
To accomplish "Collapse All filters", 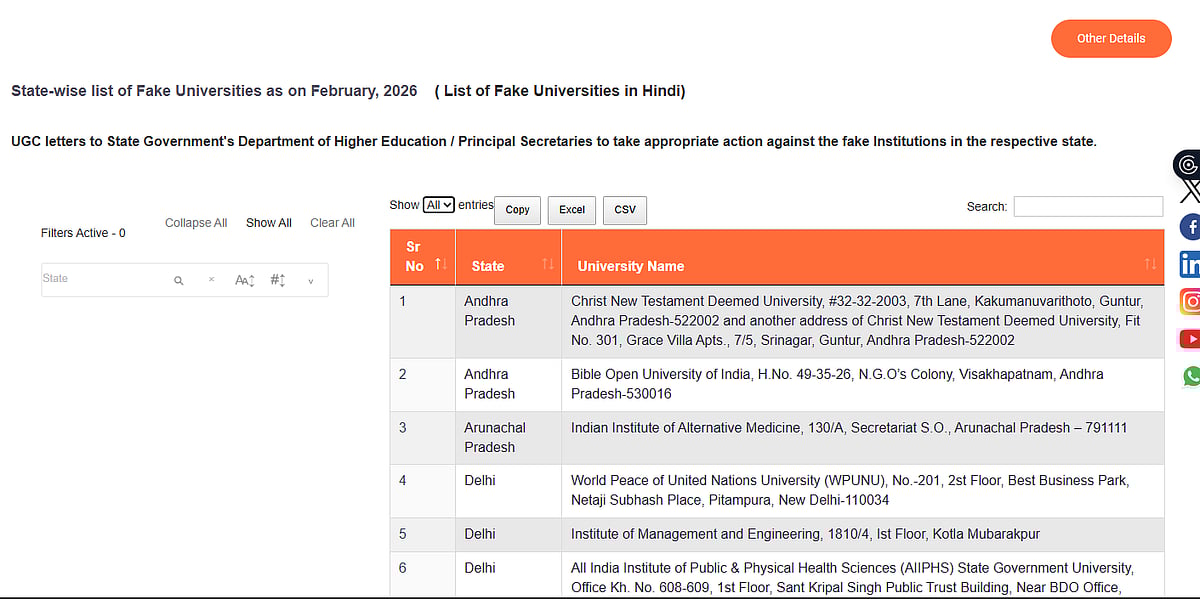I will 196,222.
